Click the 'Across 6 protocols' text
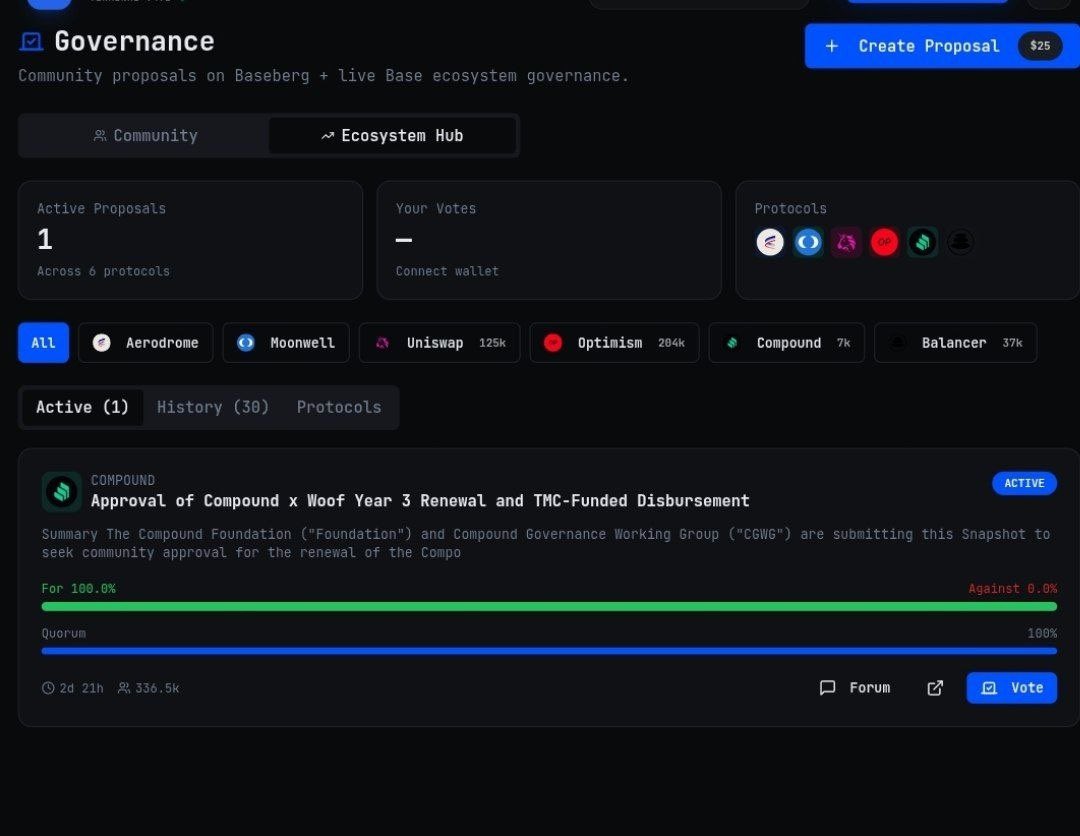1080x836 pixels. pyautogui.click(x=103, y=271)
